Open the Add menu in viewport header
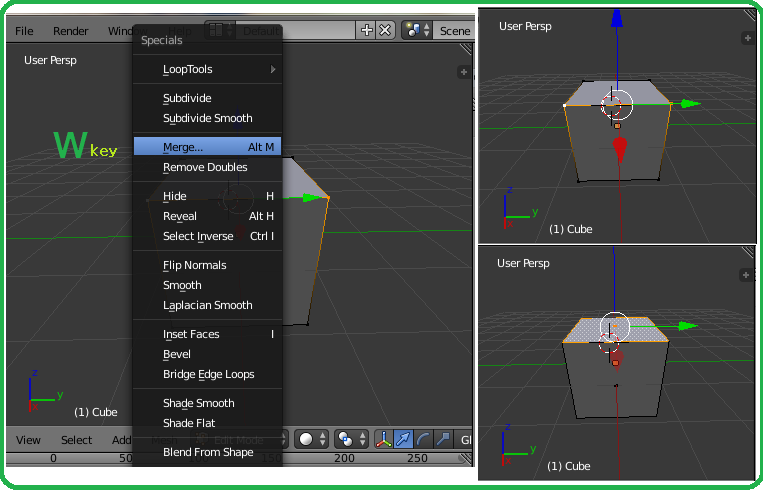The image size is (763, 490). (122, 440)
